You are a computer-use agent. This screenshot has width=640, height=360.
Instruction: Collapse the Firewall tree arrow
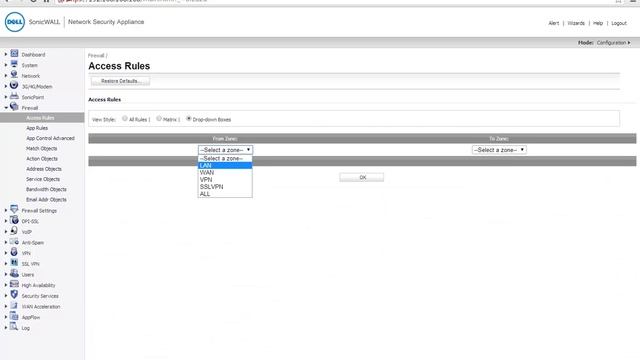click(x=6, y=108)
